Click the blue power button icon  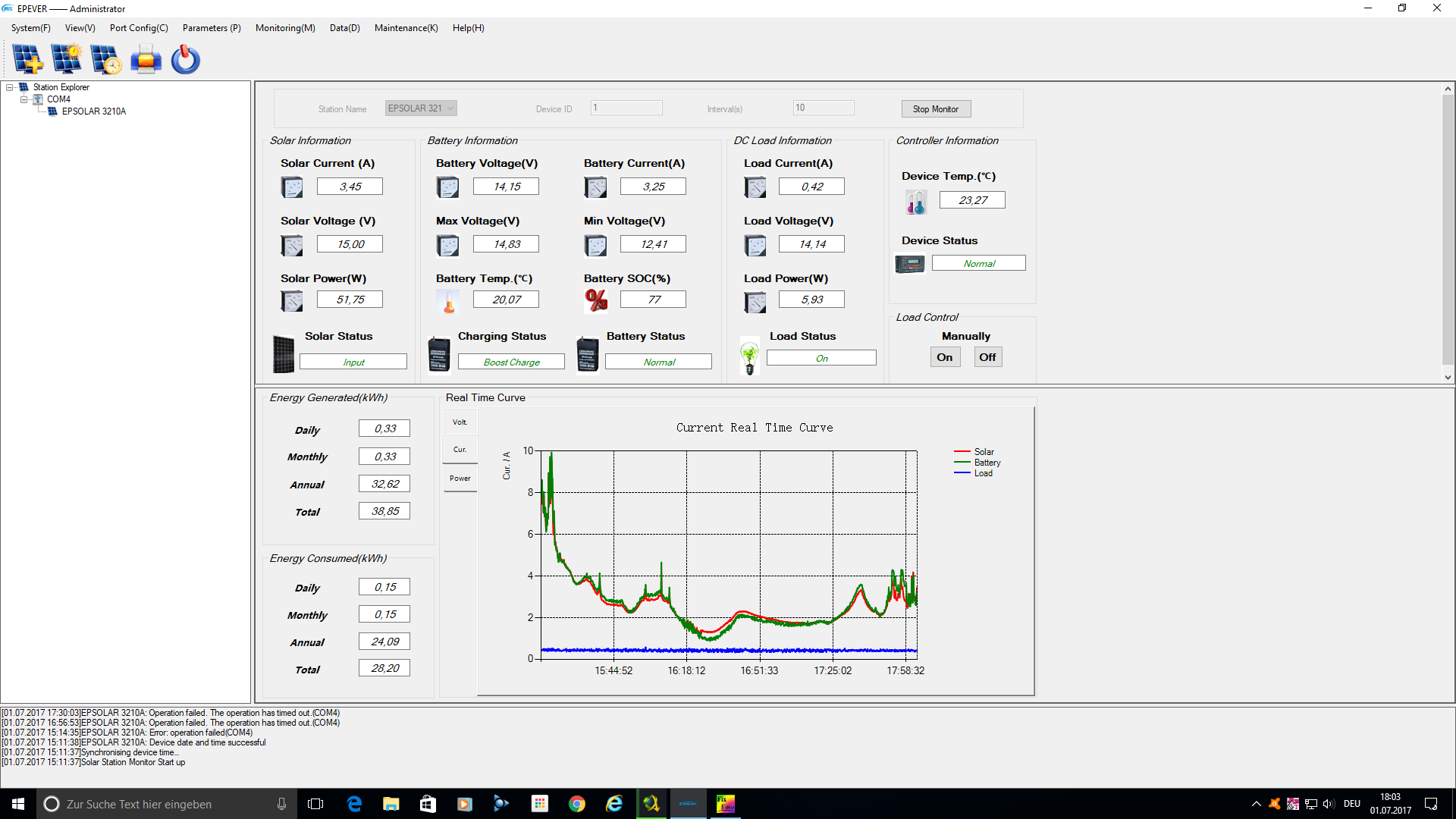click(x=185, y=59)
